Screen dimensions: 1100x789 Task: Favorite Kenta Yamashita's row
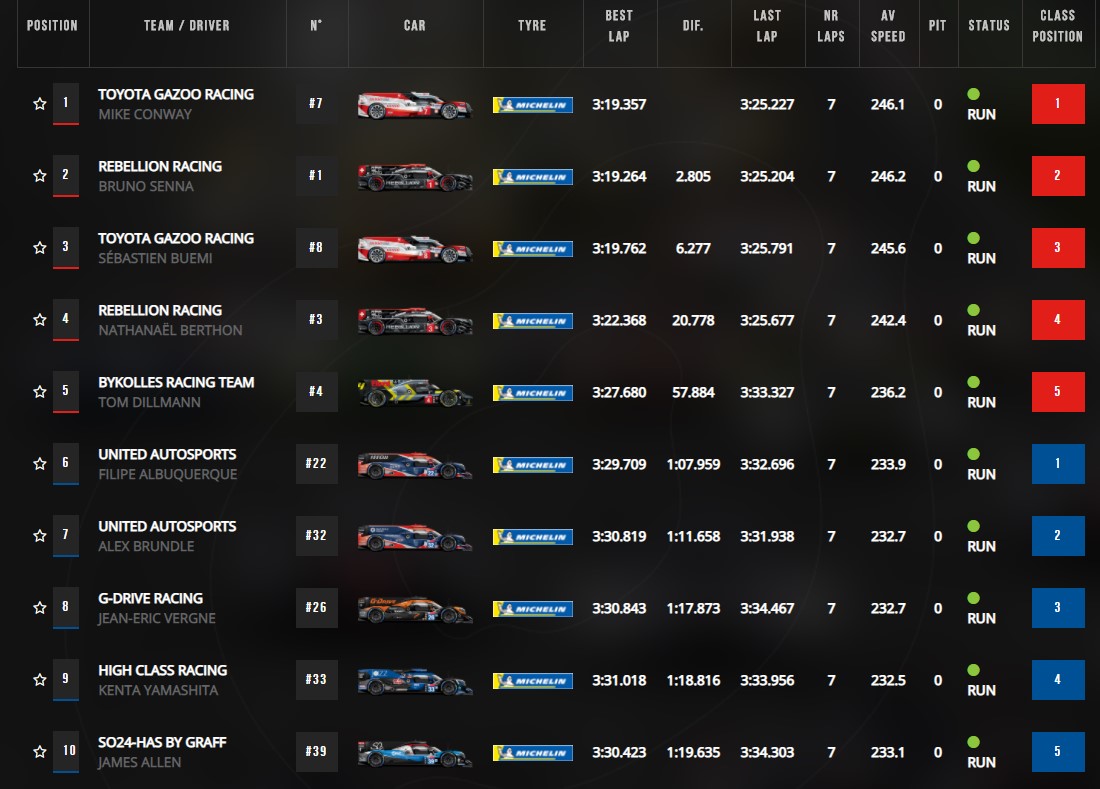click(40, 680)
